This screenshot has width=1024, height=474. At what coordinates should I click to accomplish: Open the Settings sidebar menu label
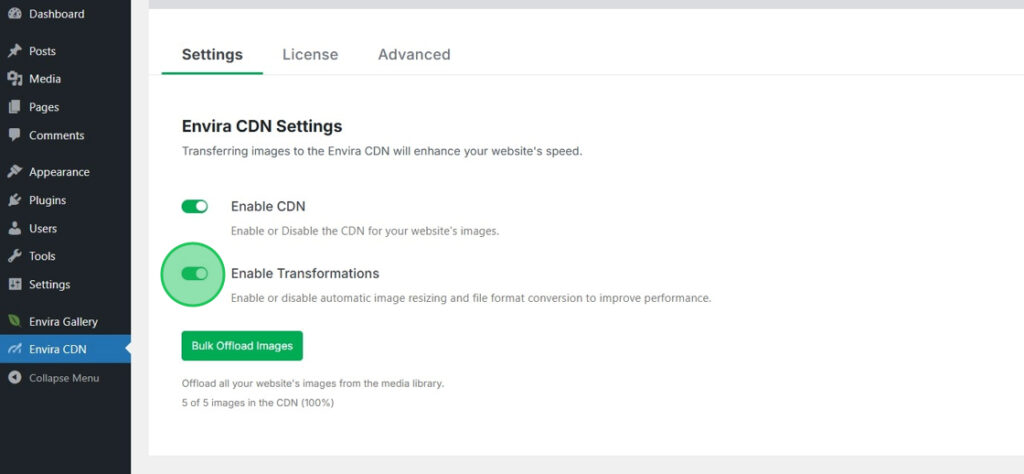point(50,285)
